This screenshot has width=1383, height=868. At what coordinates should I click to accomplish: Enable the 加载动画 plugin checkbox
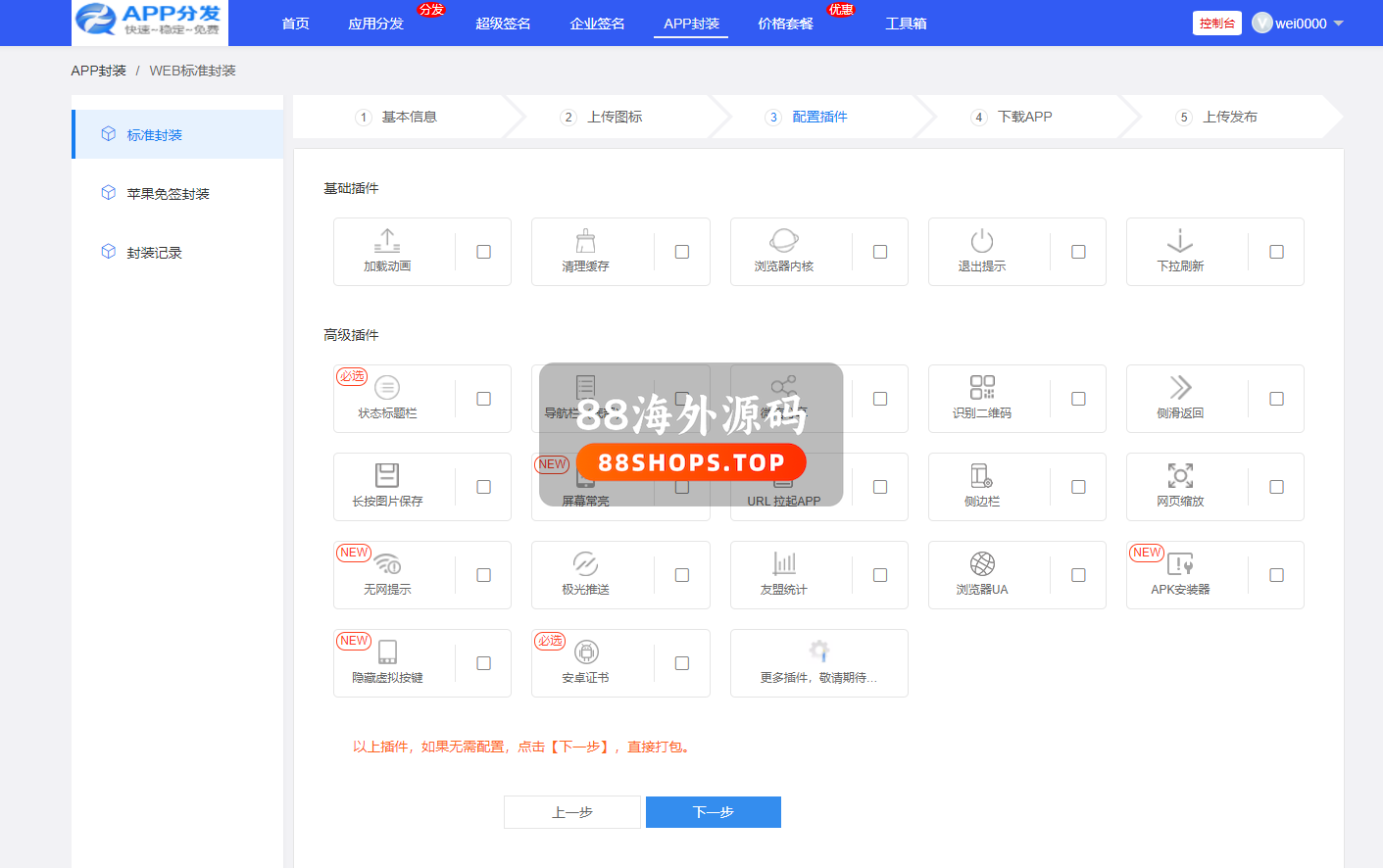point(483,252)
